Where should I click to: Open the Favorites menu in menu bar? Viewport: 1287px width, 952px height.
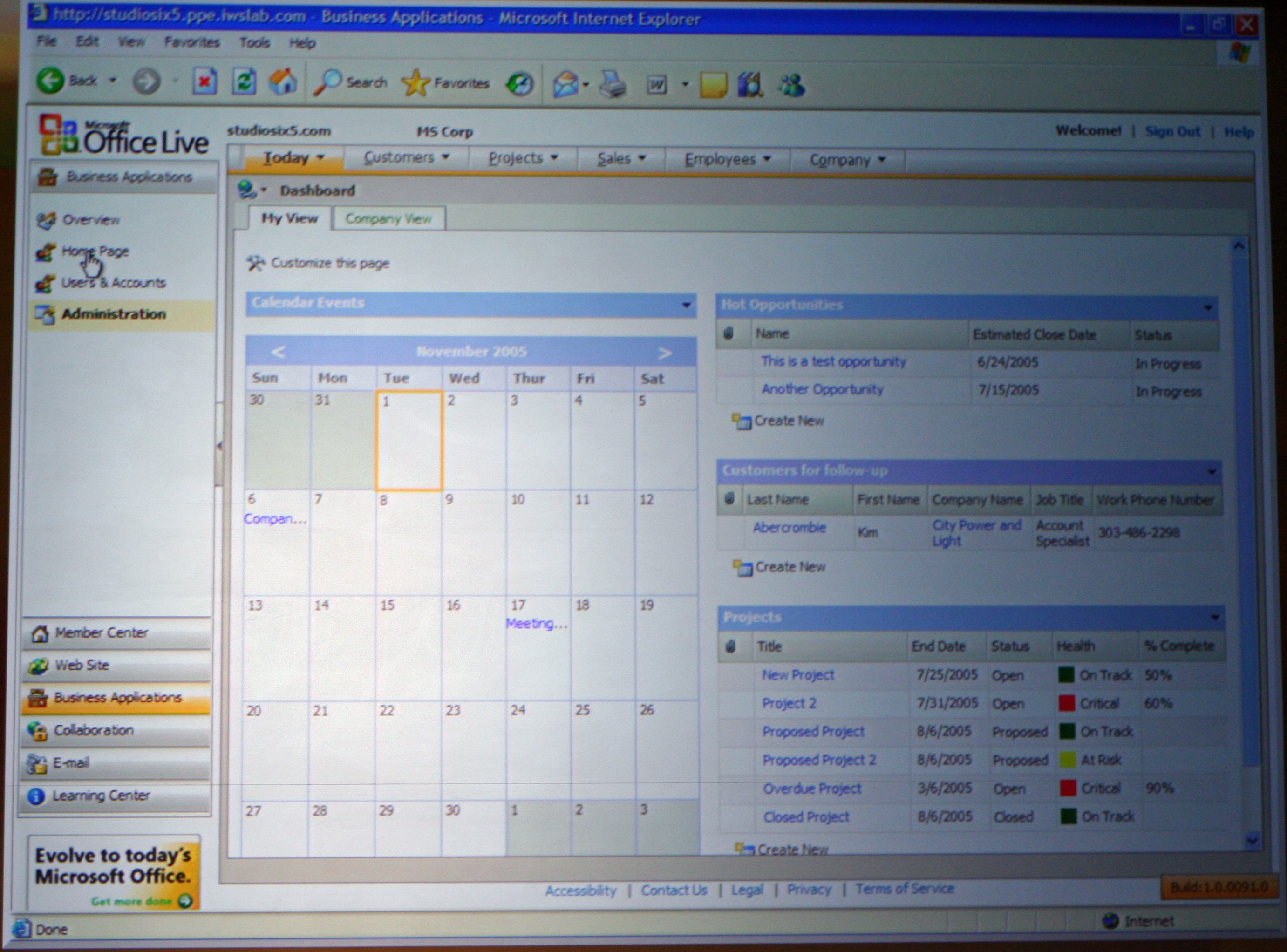(x=192, y=42)
